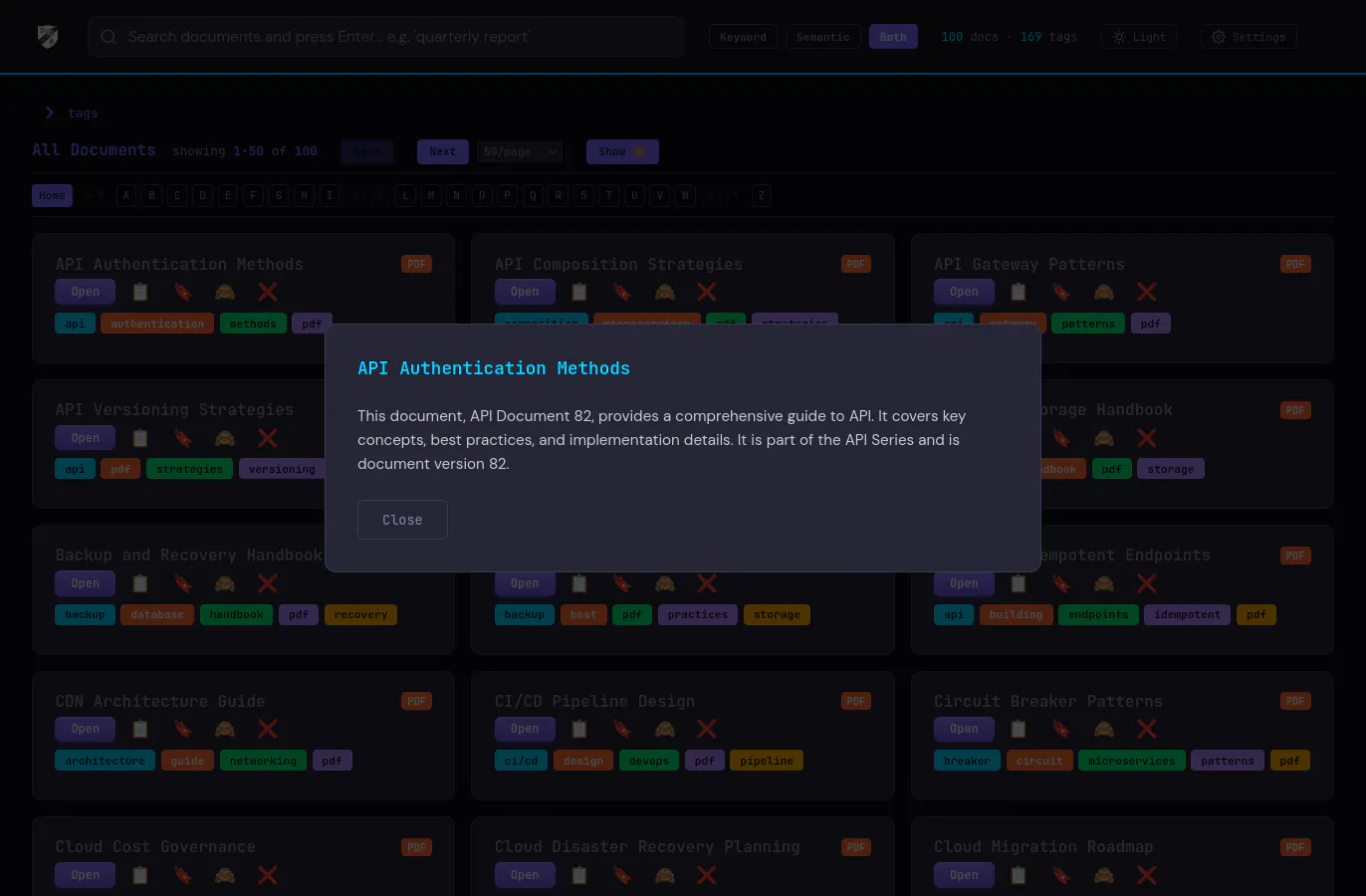
Task: Click clipboard icon on CI/CD Pipeline Design card
Action: pyautogui.click(x=579, y=729)
